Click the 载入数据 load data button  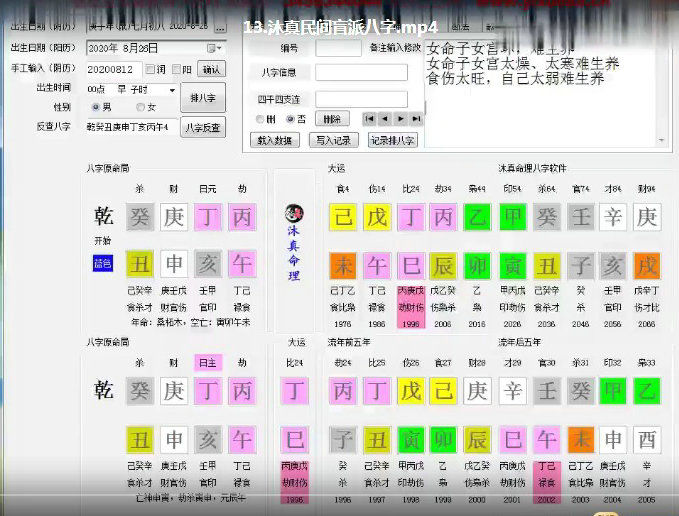(275, 140)
